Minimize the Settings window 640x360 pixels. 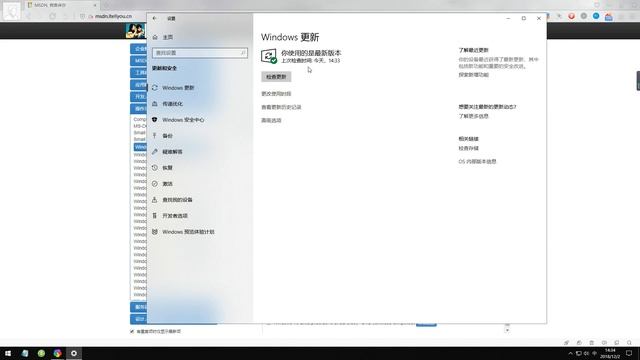click(508, 18)
